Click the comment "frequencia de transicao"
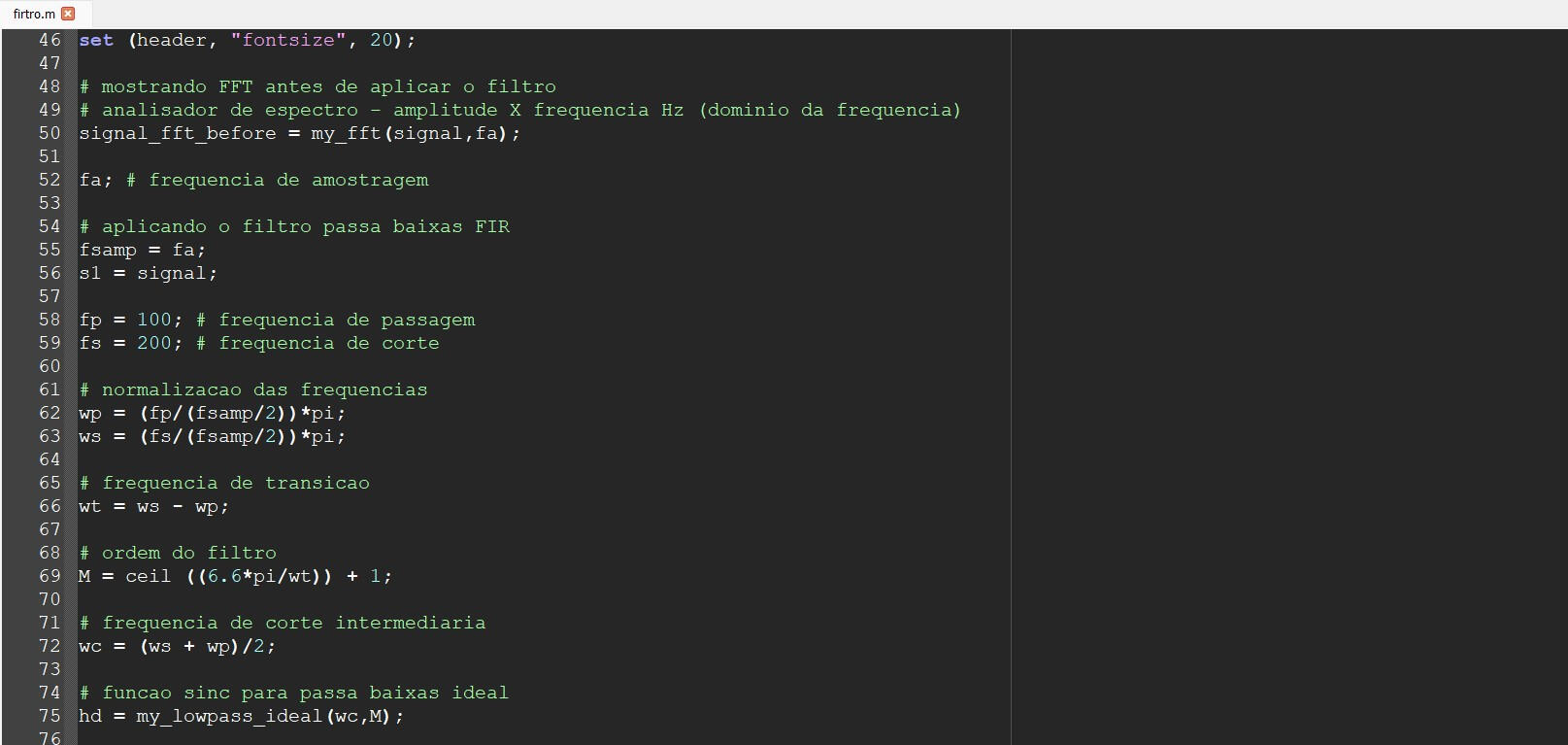The width and height of the screenshot is (1568, 745). (x=235, y=483)
